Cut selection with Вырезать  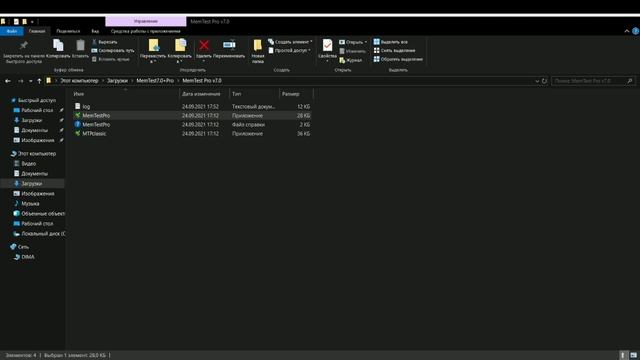click(104, 42)
